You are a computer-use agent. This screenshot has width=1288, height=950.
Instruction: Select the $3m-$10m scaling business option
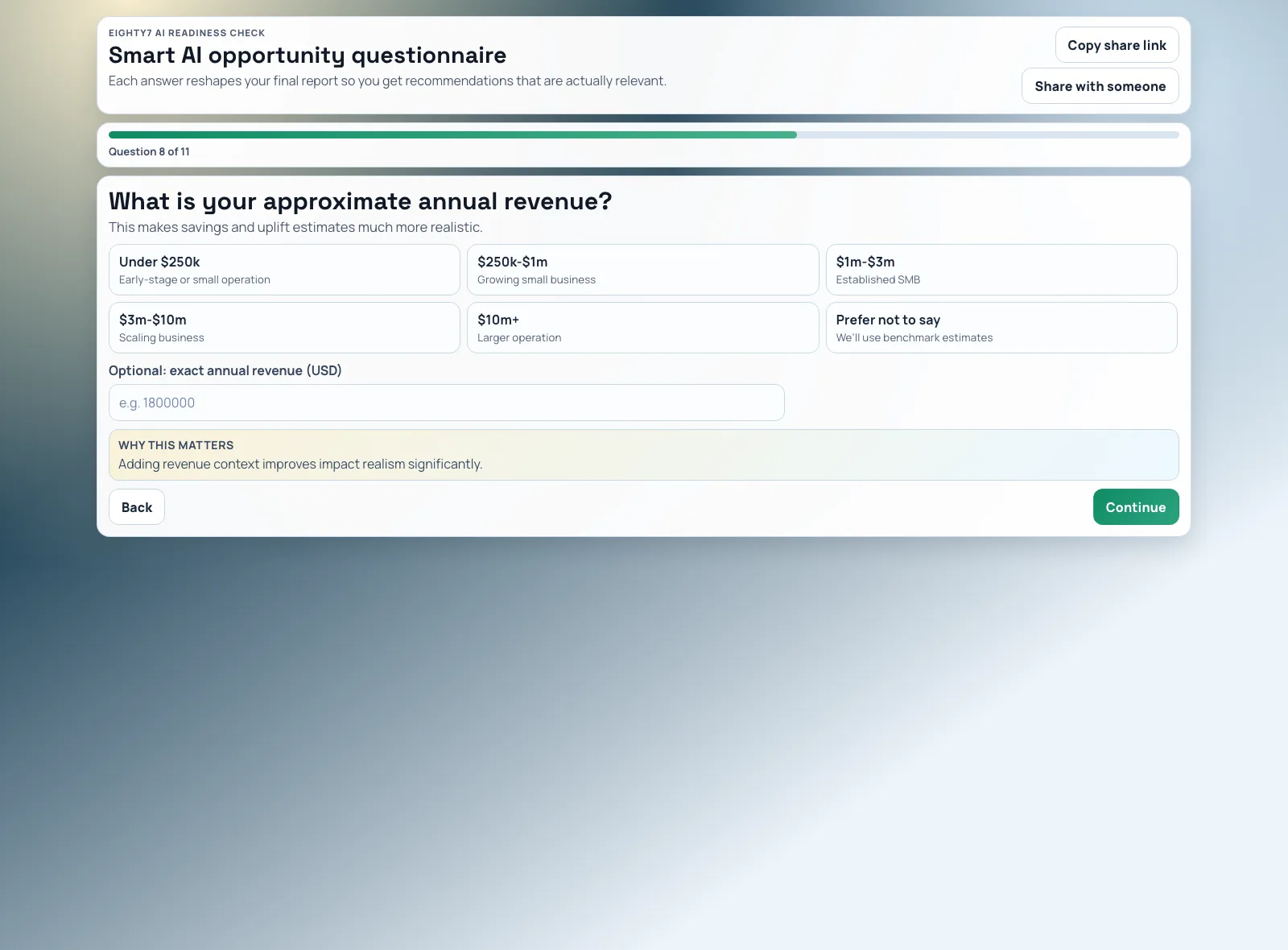(284, 328)
